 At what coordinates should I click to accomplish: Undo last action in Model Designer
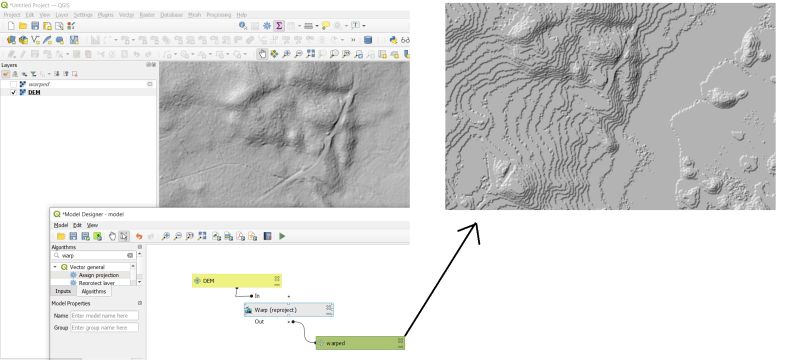(139, 236)
